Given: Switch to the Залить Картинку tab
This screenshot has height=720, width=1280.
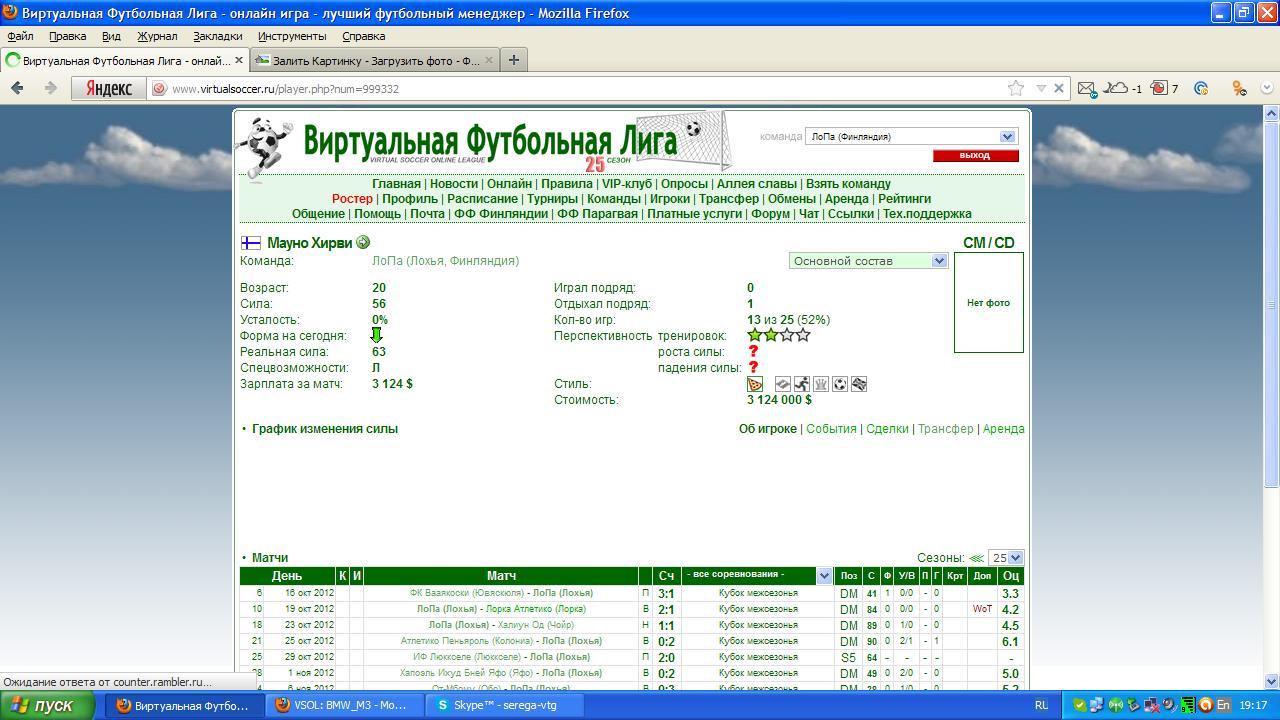Looking at the screenshot, I should (x=370, y=60).
